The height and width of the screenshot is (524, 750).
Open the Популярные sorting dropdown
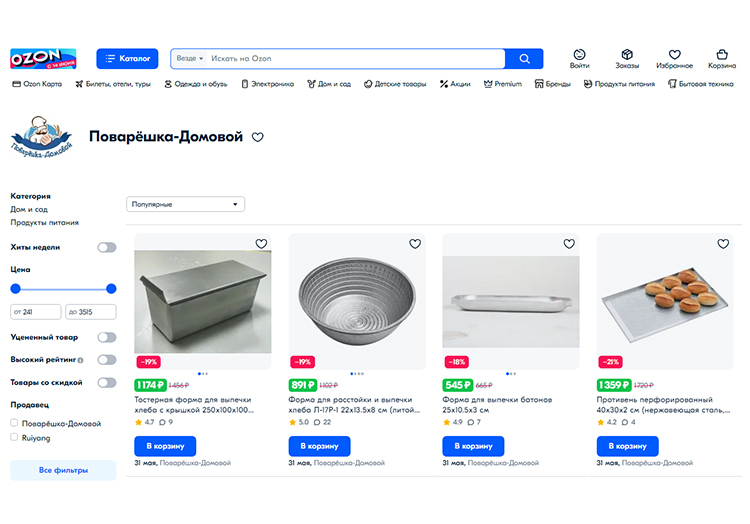[x=186, y=204]
